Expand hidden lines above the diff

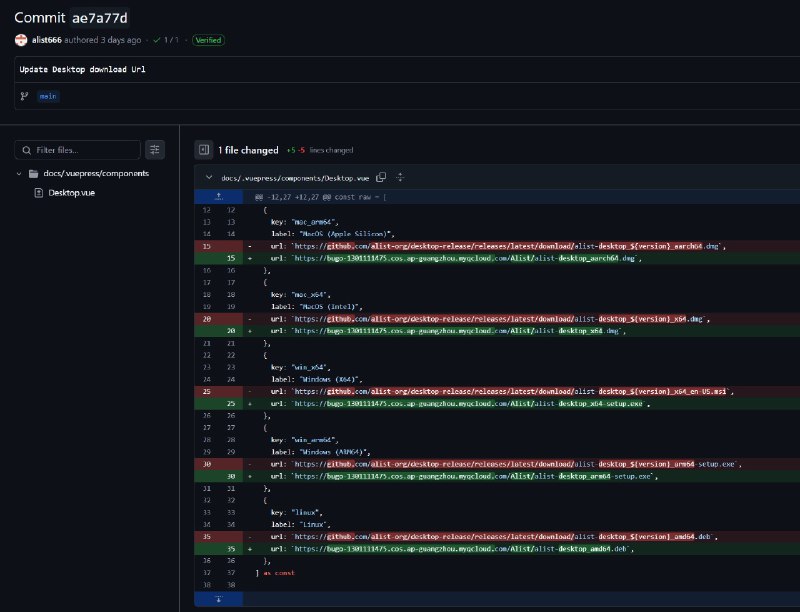[218, 197]
